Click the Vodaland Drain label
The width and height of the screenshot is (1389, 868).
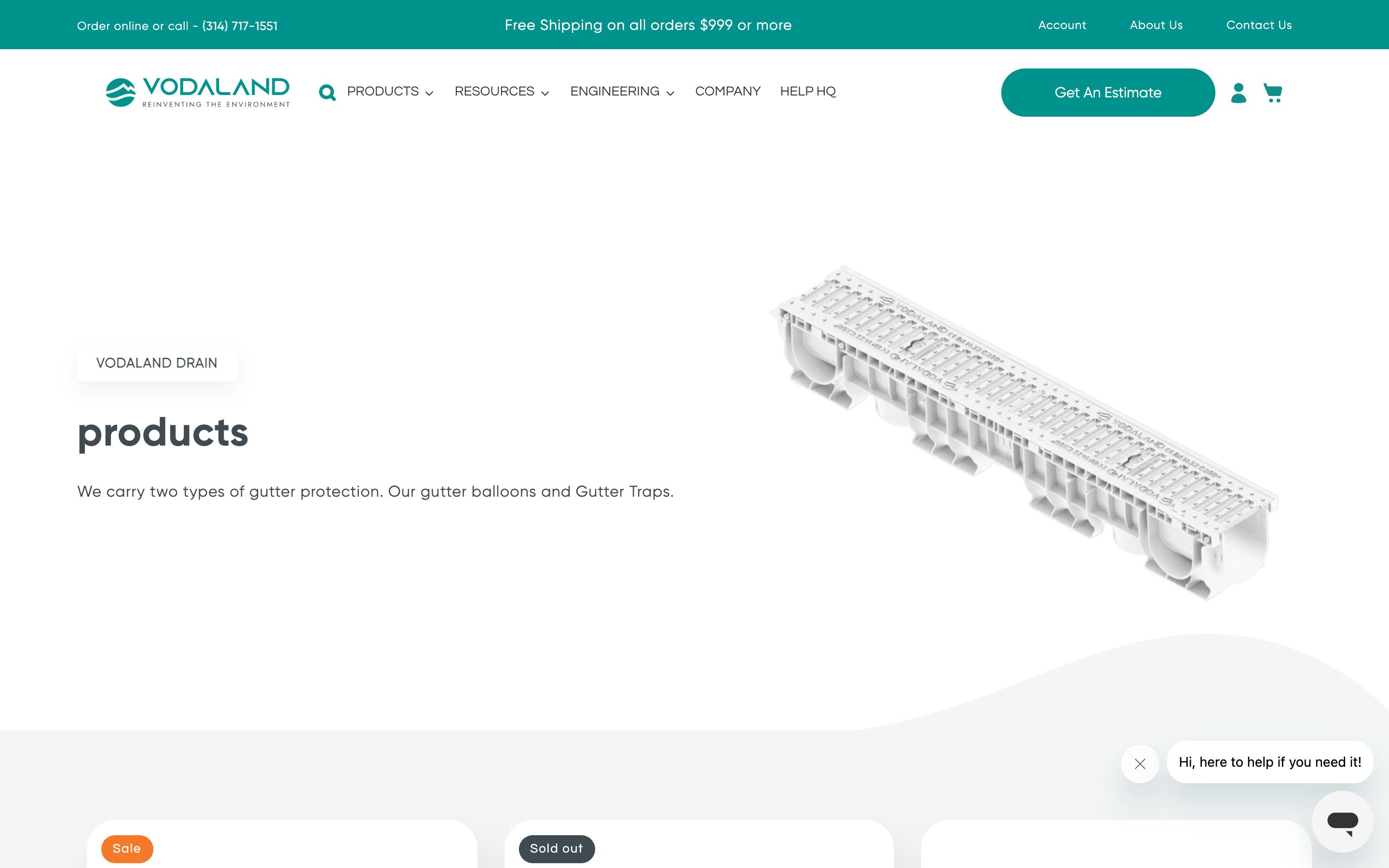tap(157, 363)
